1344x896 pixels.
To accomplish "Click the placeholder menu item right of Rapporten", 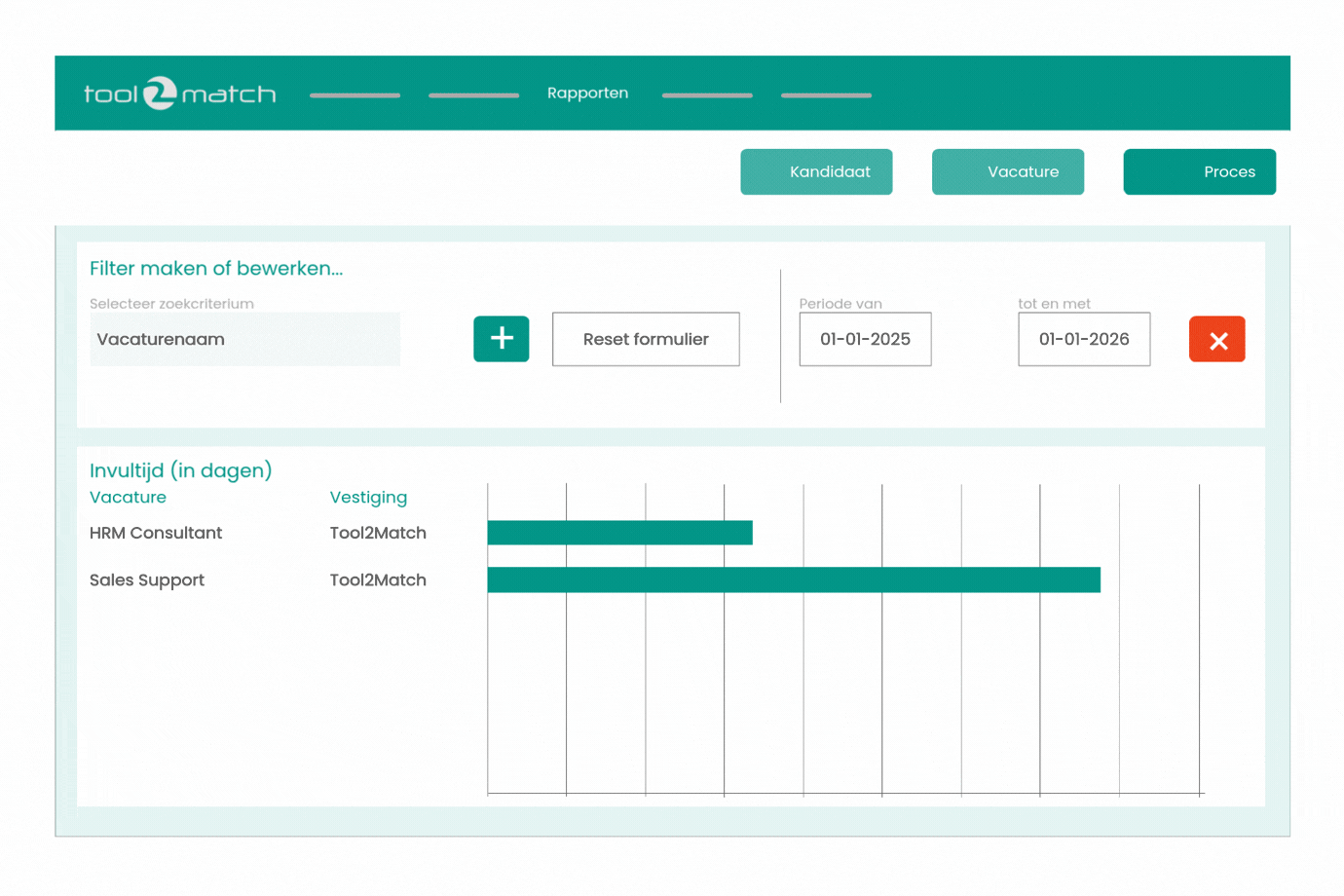I will pyautogui.click(x=707, y=95).
